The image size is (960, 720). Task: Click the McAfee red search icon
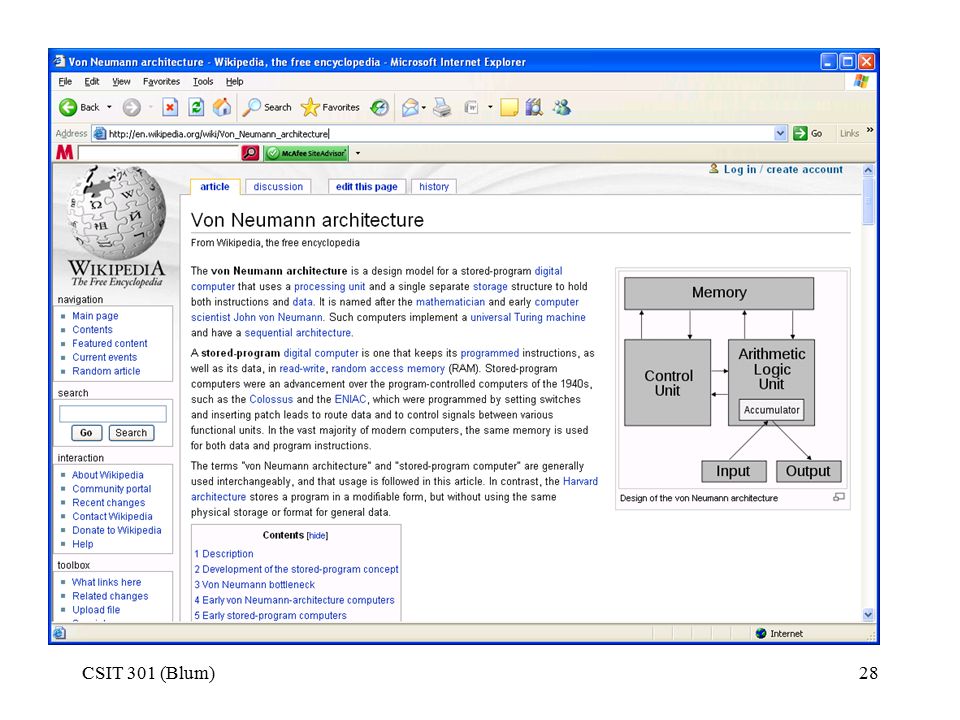(x=250, y=152)
